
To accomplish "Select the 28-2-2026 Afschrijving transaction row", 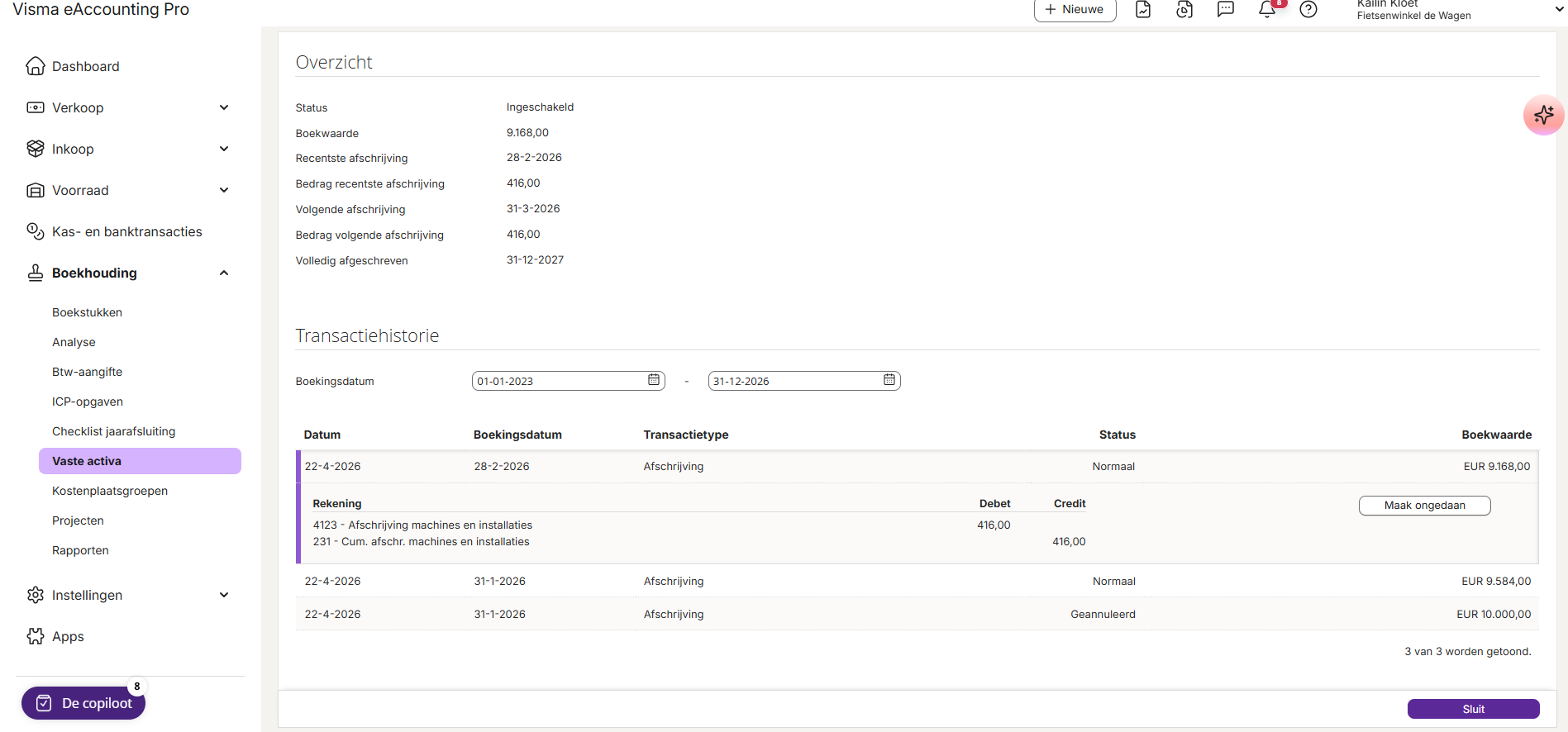I will 917,467.
